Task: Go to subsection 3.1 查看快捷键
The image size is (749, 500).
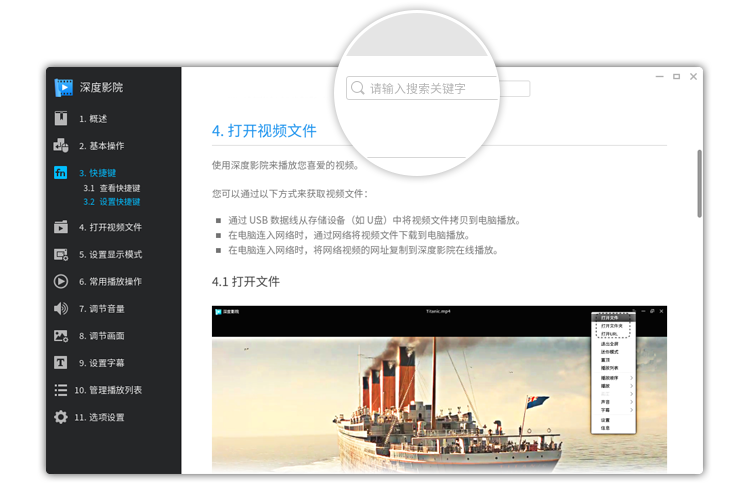Action: 112,188
